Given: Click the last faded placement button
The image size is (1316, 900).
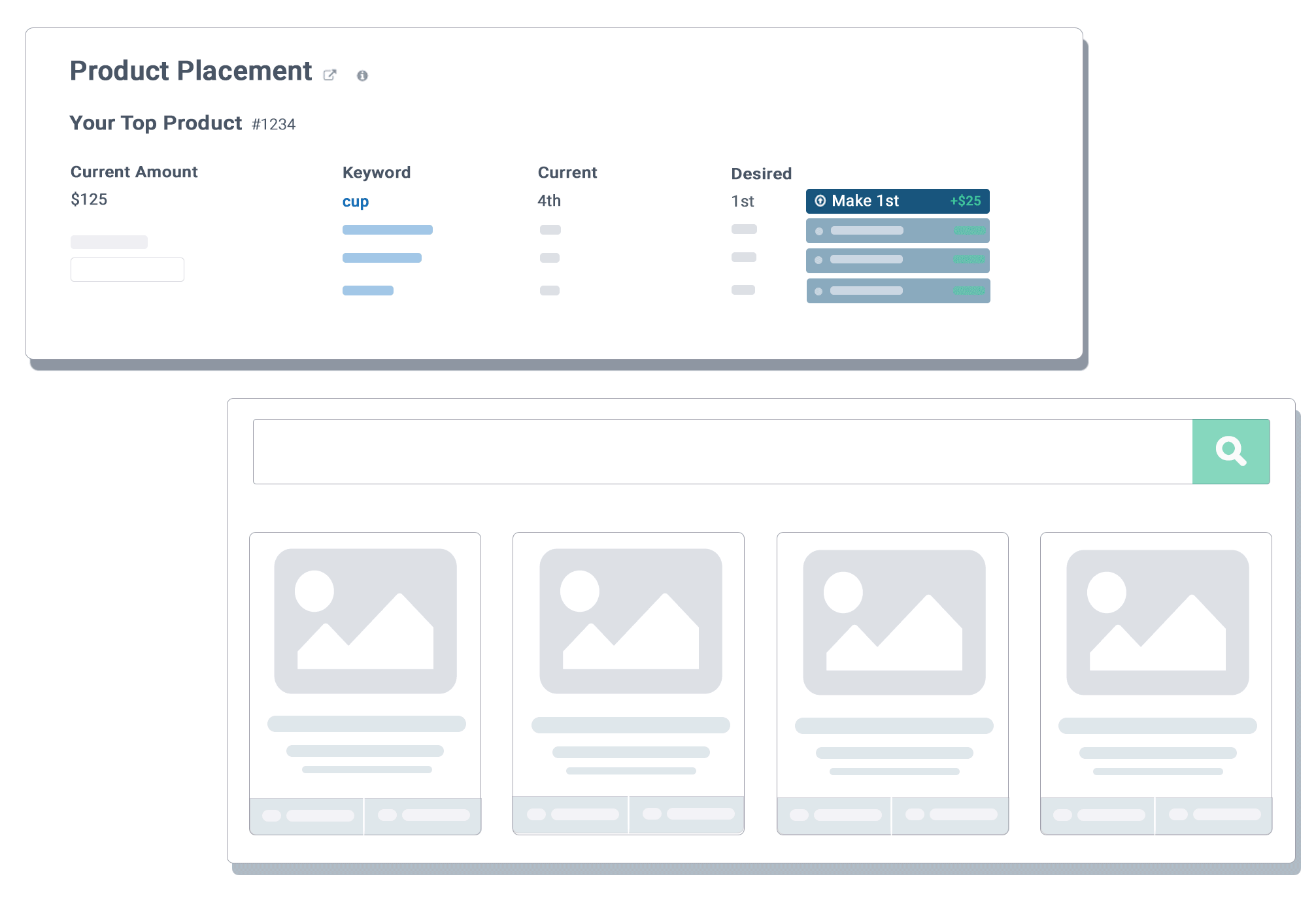Looking at the screenshot, I should 898,291.
